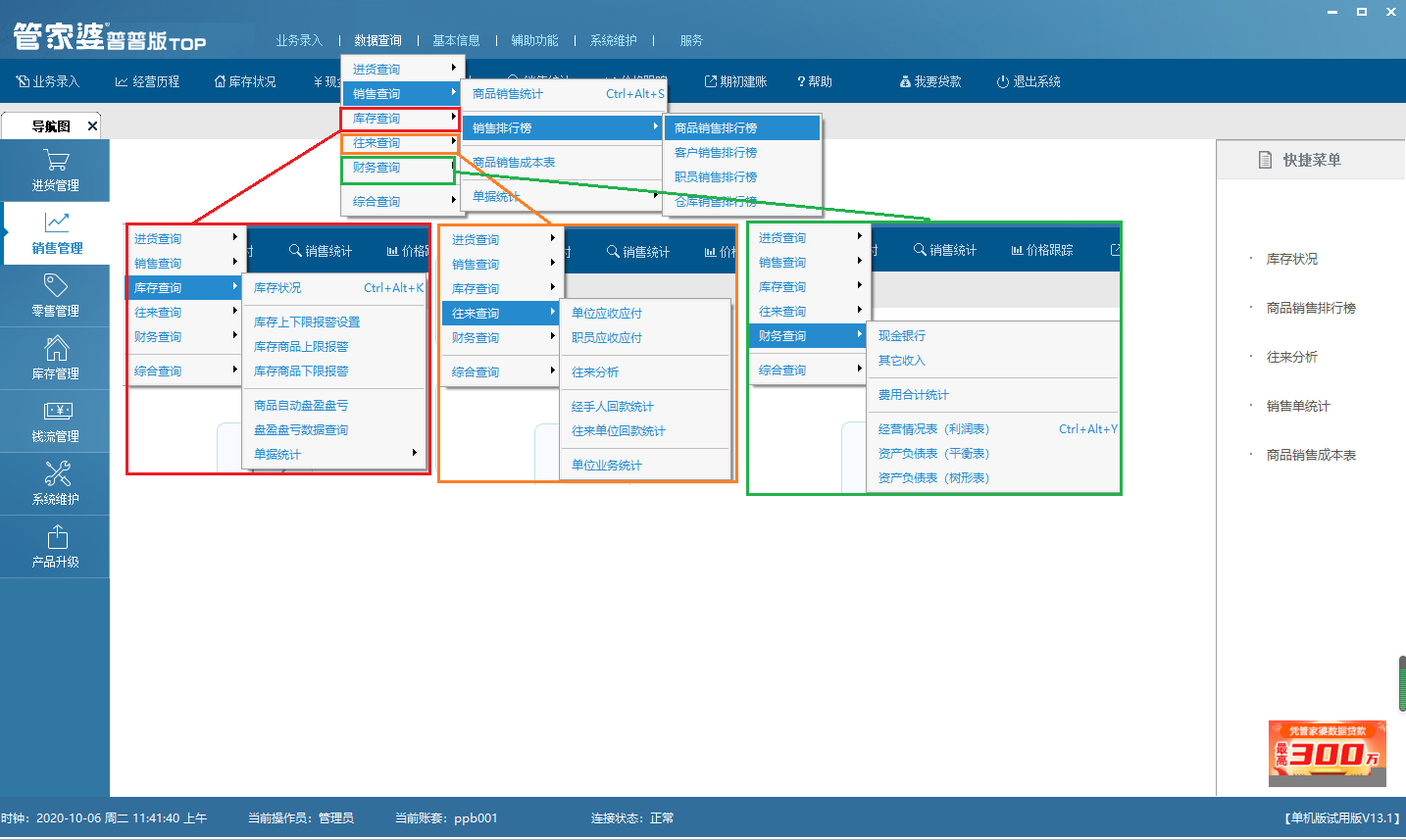Click 我要贷款 toolbar item

point(930,81)
